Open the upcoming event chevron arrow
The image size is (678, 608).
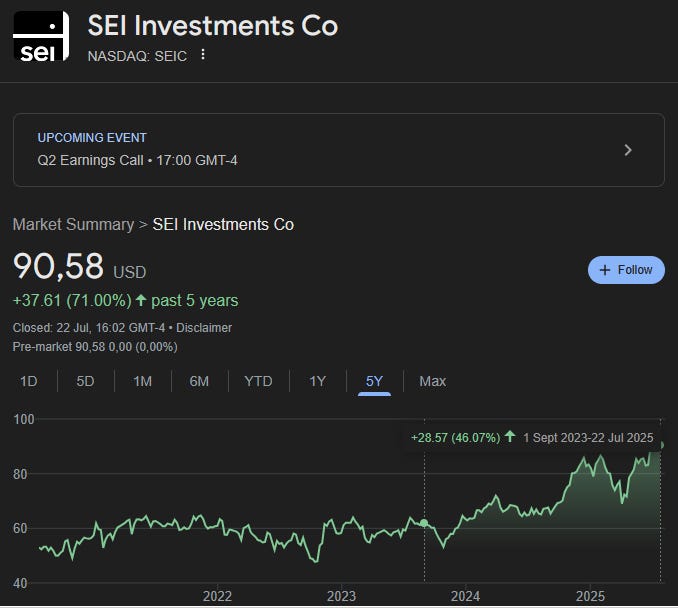point(628,150)
